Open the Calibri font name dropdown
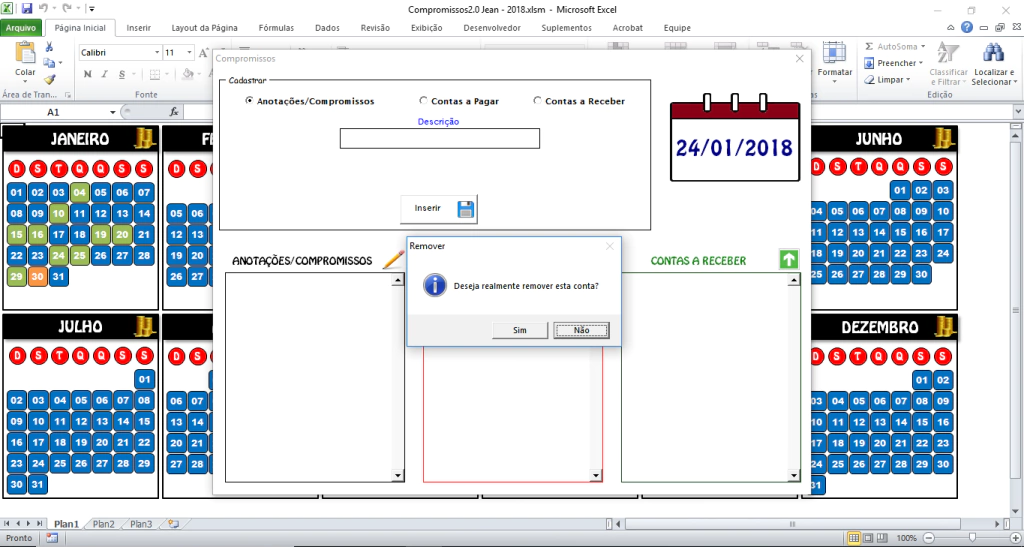 click(x=157, y=52)
